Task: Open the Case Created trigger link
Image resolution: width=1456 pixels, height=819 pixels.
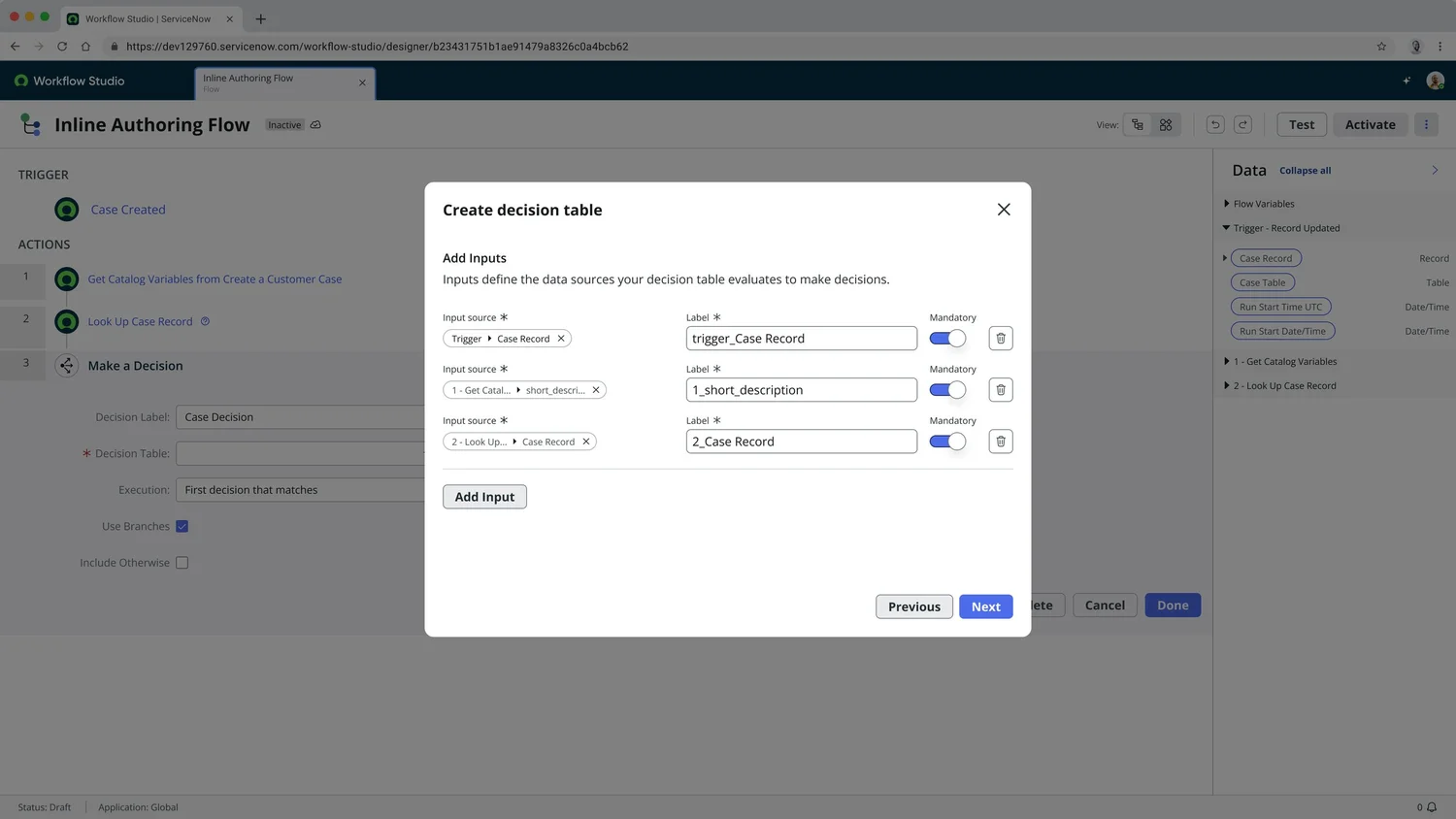Action: pos(128,210)
